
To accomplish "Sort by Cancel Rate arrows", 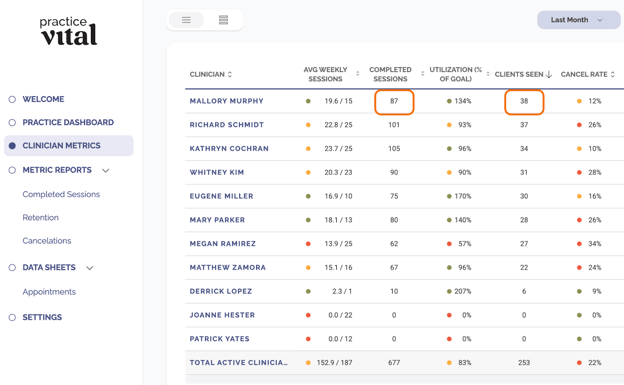I will point(612,74).
